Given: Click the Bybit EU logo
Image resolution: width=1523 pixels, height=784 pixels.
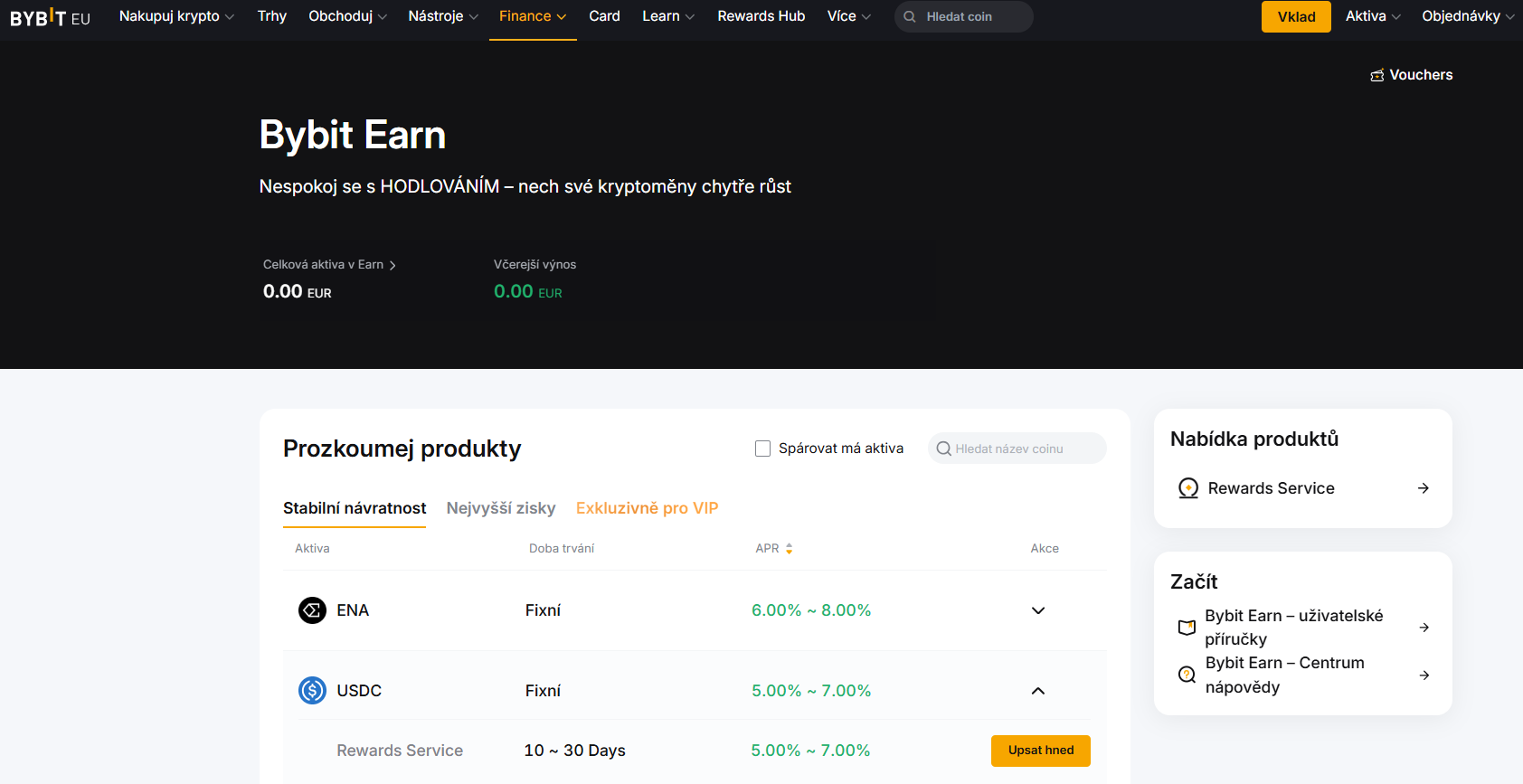Looking at the screenshot, I should pyautogui.click(x=50, y=17).
